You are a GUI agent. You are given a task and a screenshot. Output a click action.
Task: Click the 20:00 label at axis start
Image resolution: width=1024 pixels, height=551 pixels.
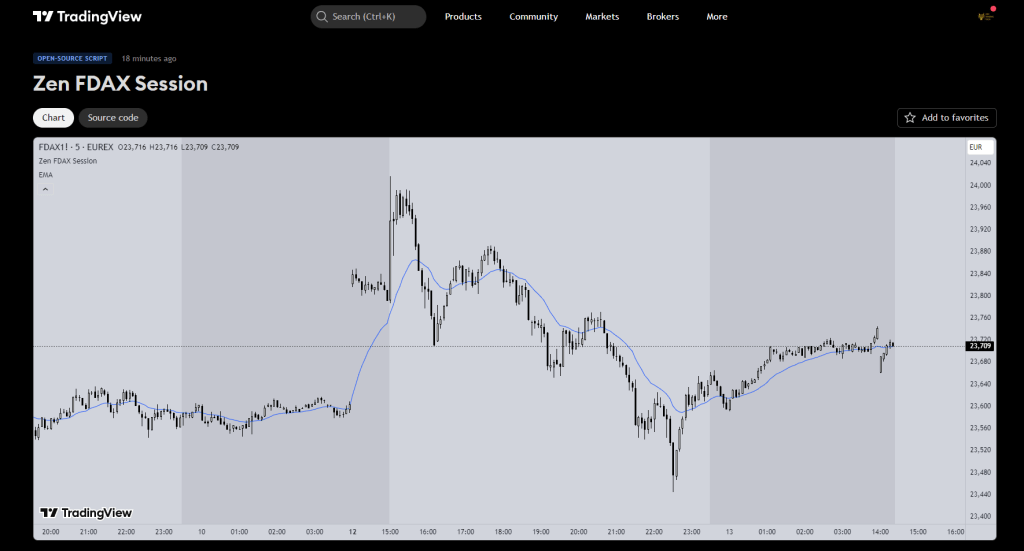tap(50, 531)
